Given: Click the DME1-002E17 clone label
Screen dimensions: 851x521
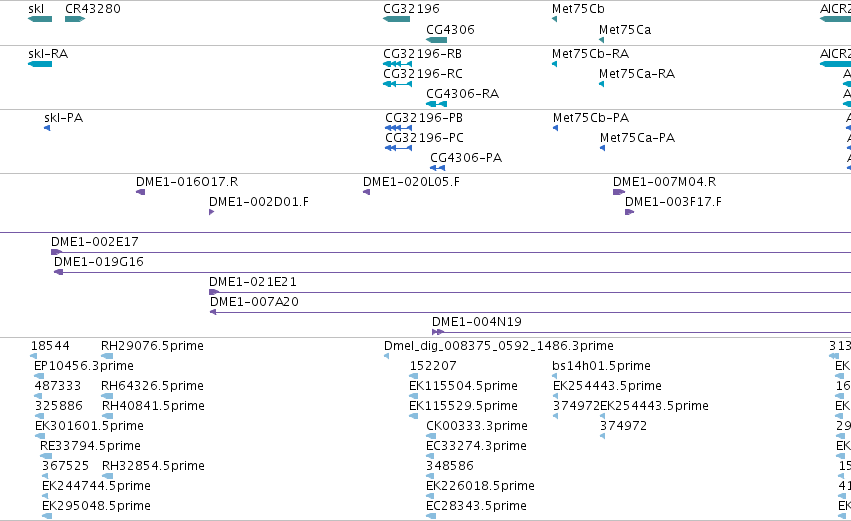Looking at the screenshot, I should coord(94,242).
